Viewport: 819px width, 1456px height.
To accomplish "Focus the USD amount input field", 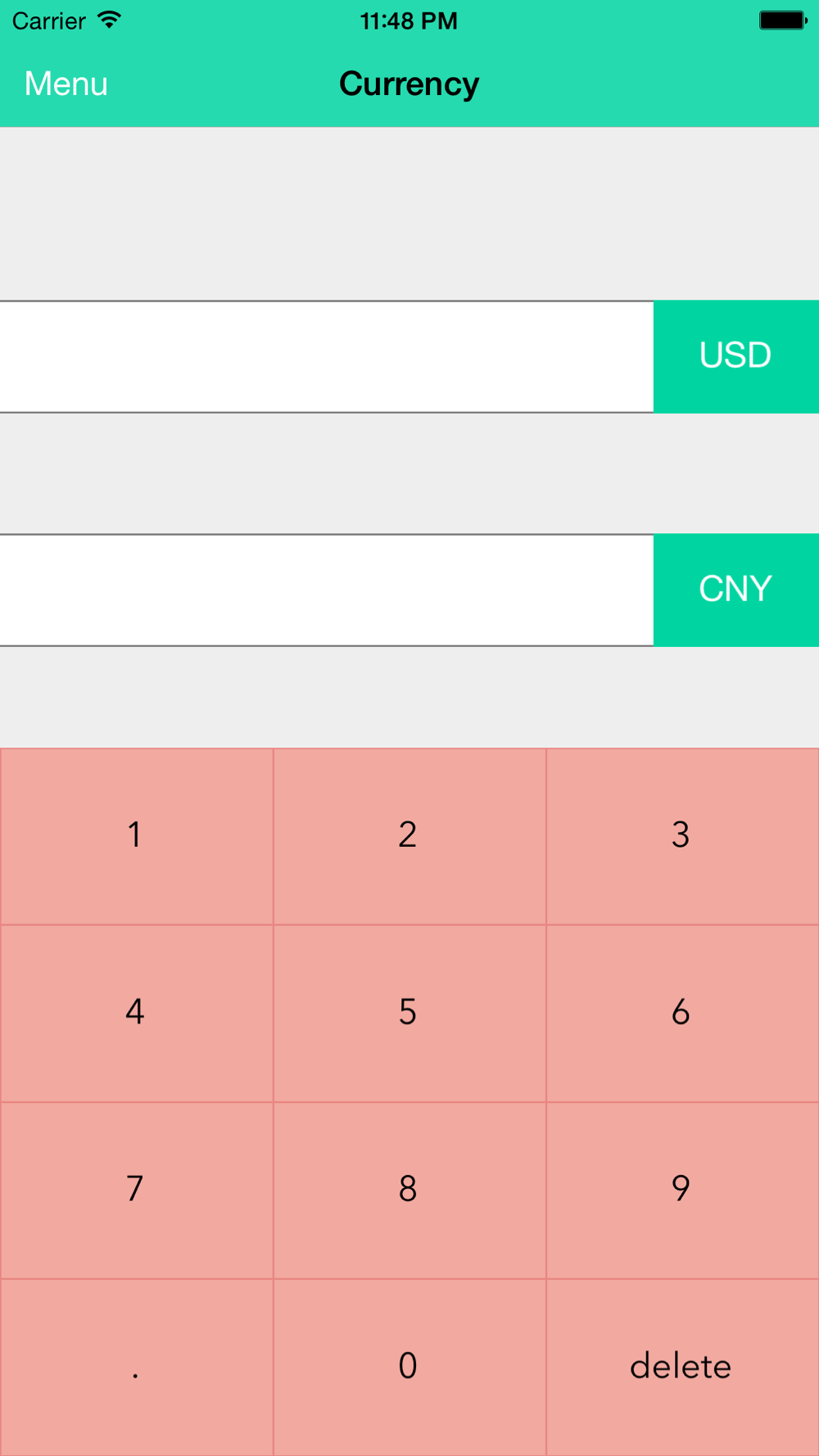I will click(x=326, y=357).
